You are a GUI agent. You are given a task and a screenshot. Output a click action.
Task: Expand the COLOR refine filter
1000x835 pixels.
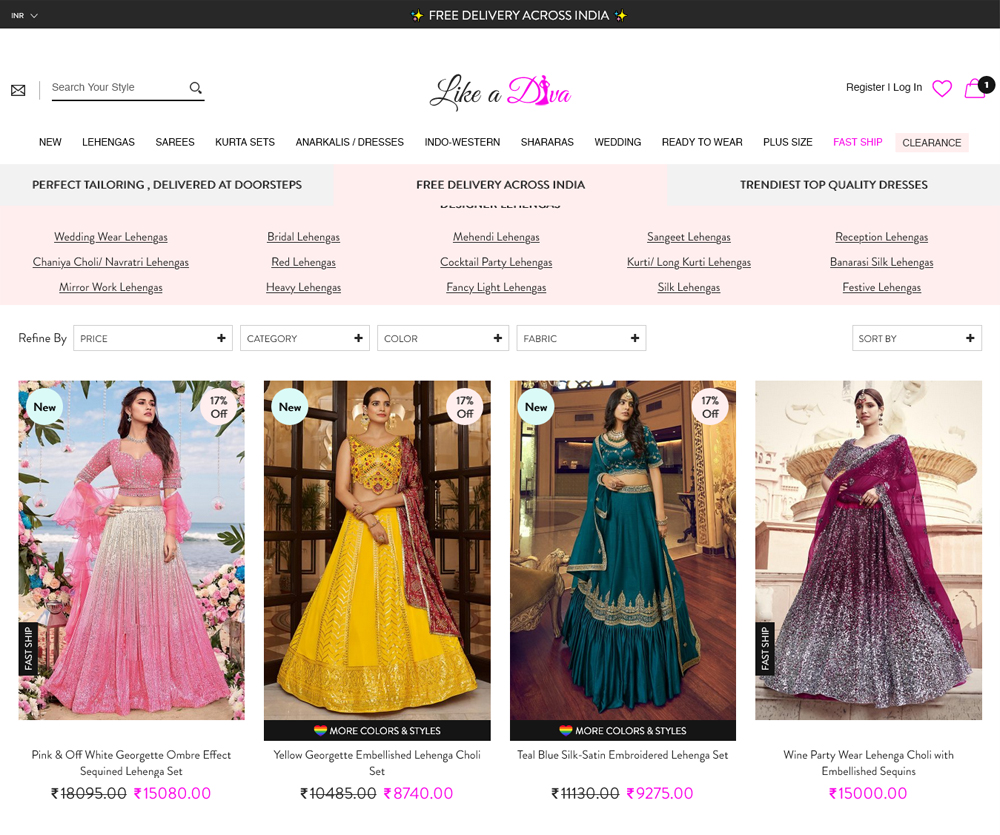443,338
